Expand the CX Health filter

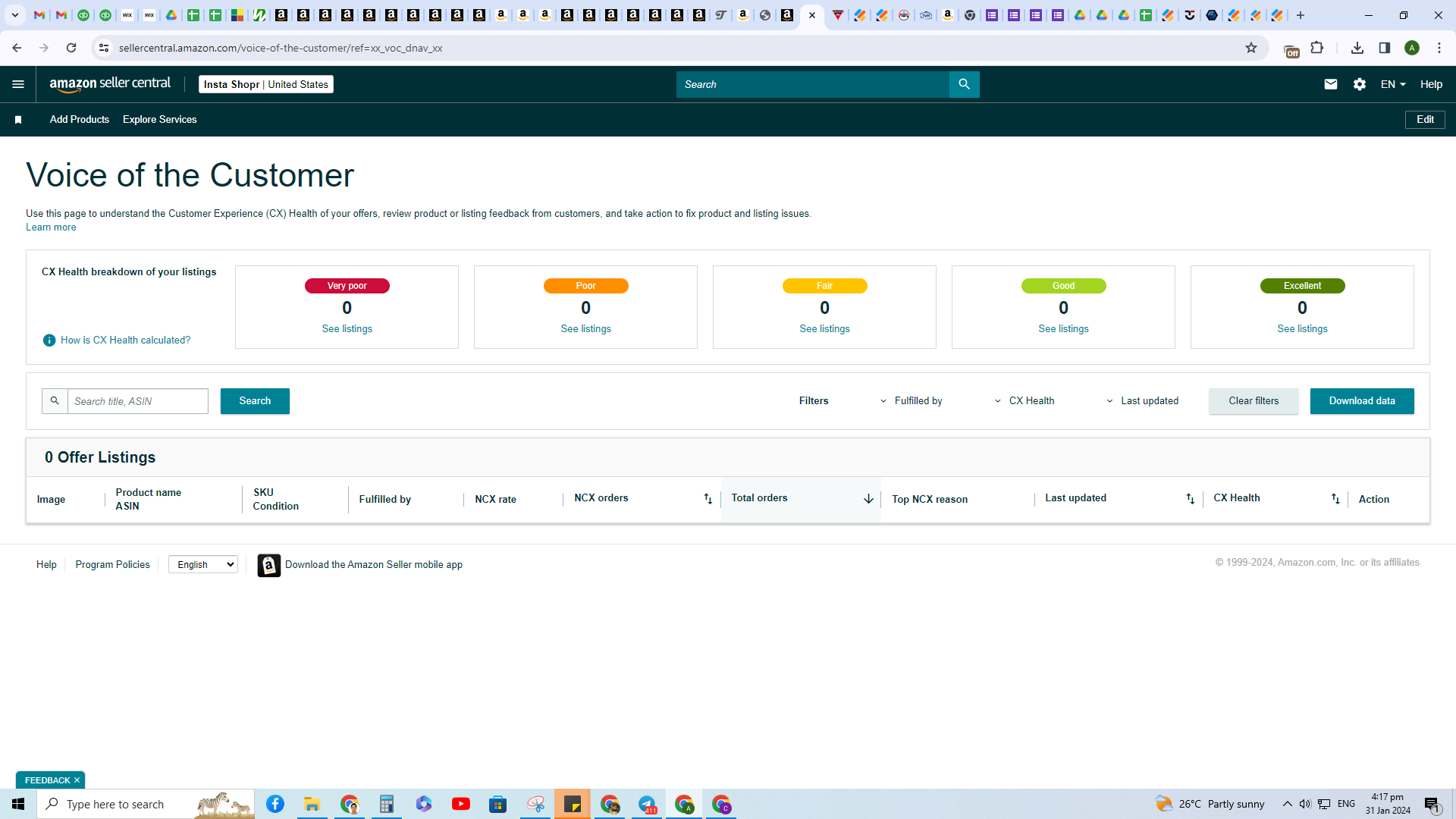coord(1025,401)
